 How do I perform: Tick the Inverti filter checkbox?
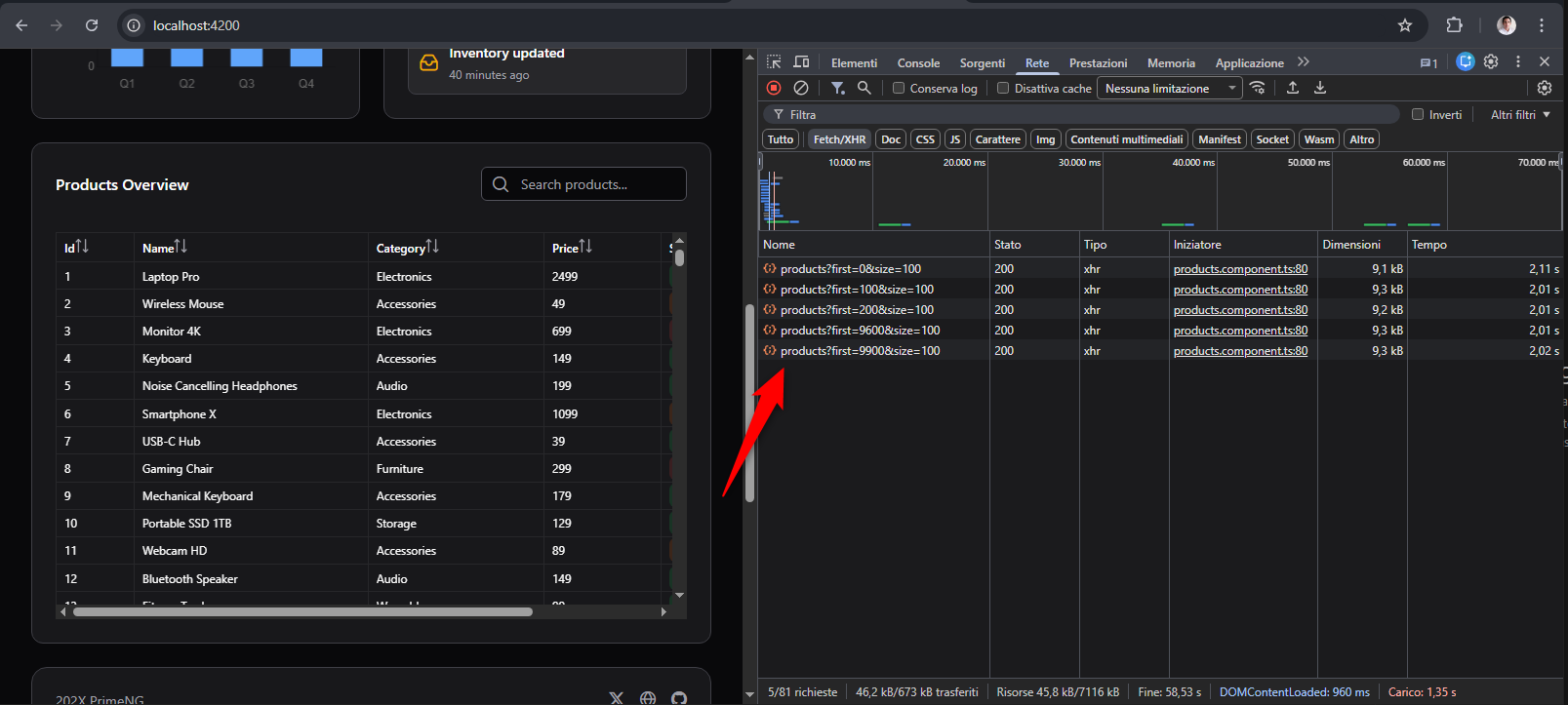(1418, 114)
